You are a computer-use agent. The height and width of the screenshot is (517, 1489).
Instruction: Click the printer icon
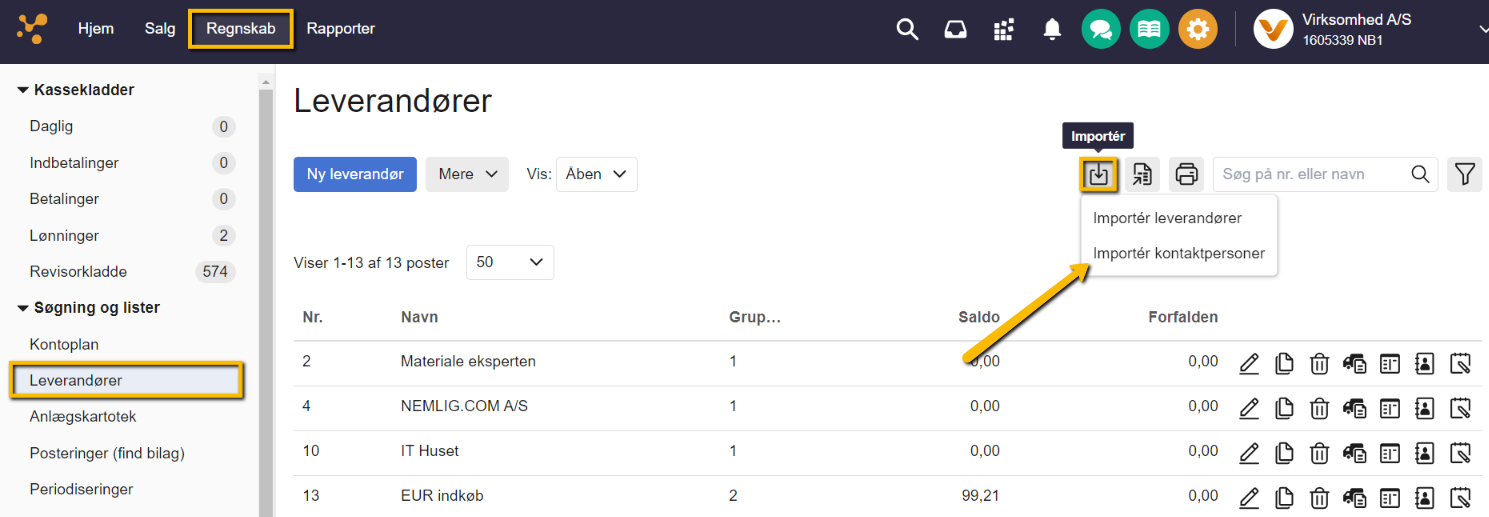tap(1186, 174)
